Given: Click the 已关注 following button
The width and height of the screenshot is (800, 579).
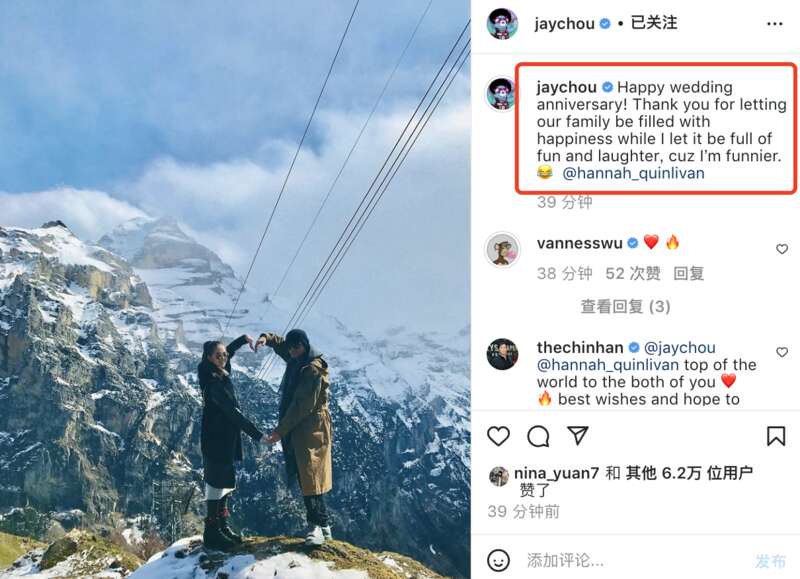Looking at the screenshot, I should [654, 23].
